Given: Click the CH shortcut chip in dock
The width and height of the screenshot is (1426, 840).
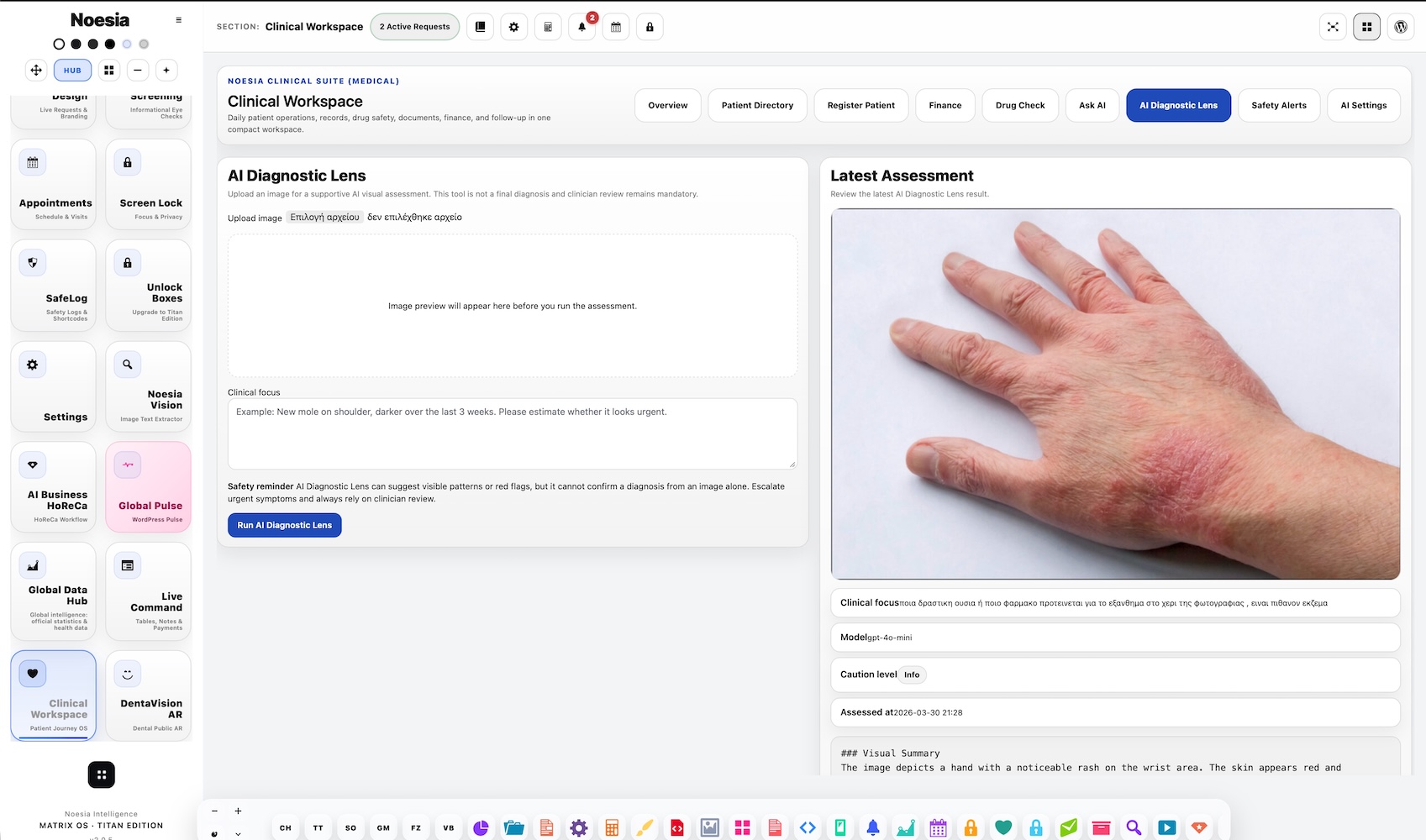Looking at the screenshot, I should point(286,828).
